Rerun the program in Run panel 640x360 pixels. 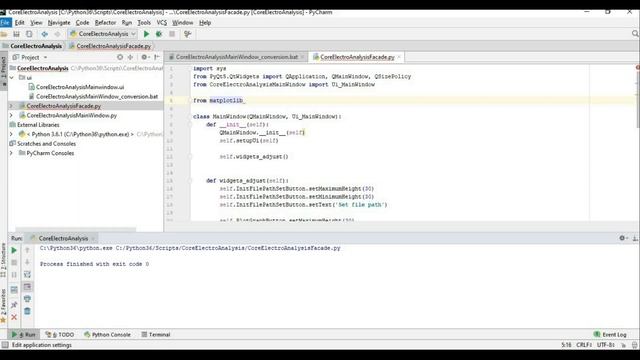coord(14,250)
